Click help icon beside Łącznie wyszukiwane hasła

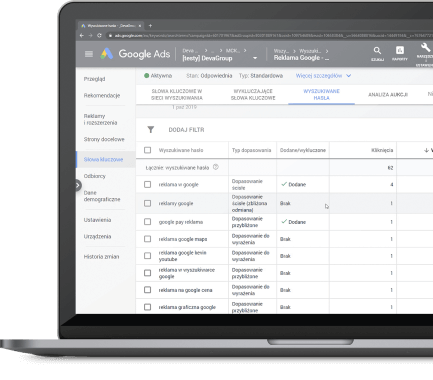click(x=216, y=167)
